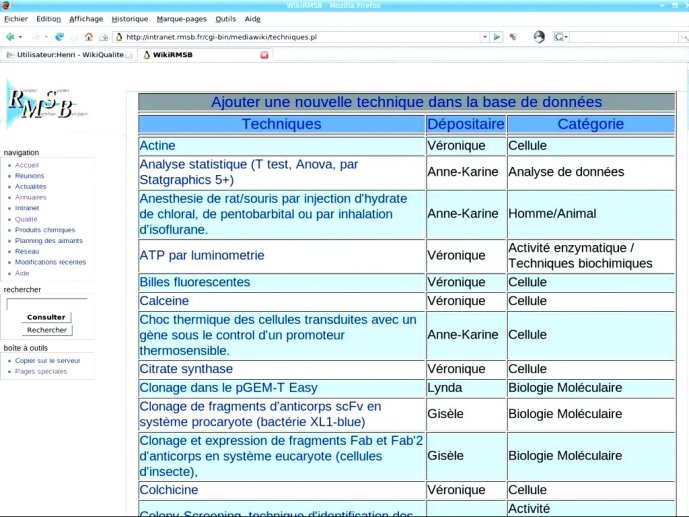Sort by the Dépositaire column header
This screenshot has height=517, width=689.
point(466,124)
